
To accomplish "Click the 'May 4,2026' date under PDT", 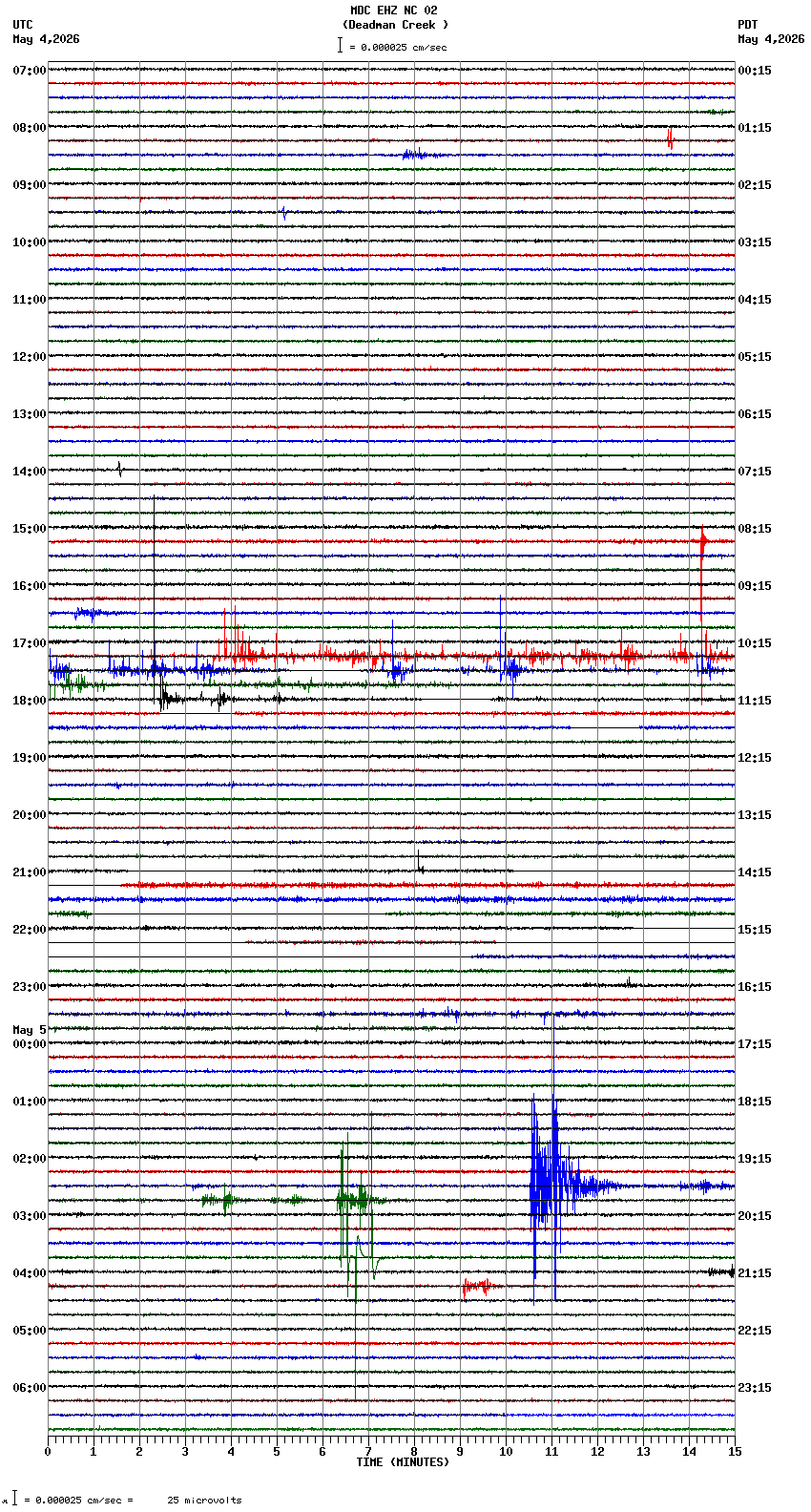I will [x=771, y=39].
